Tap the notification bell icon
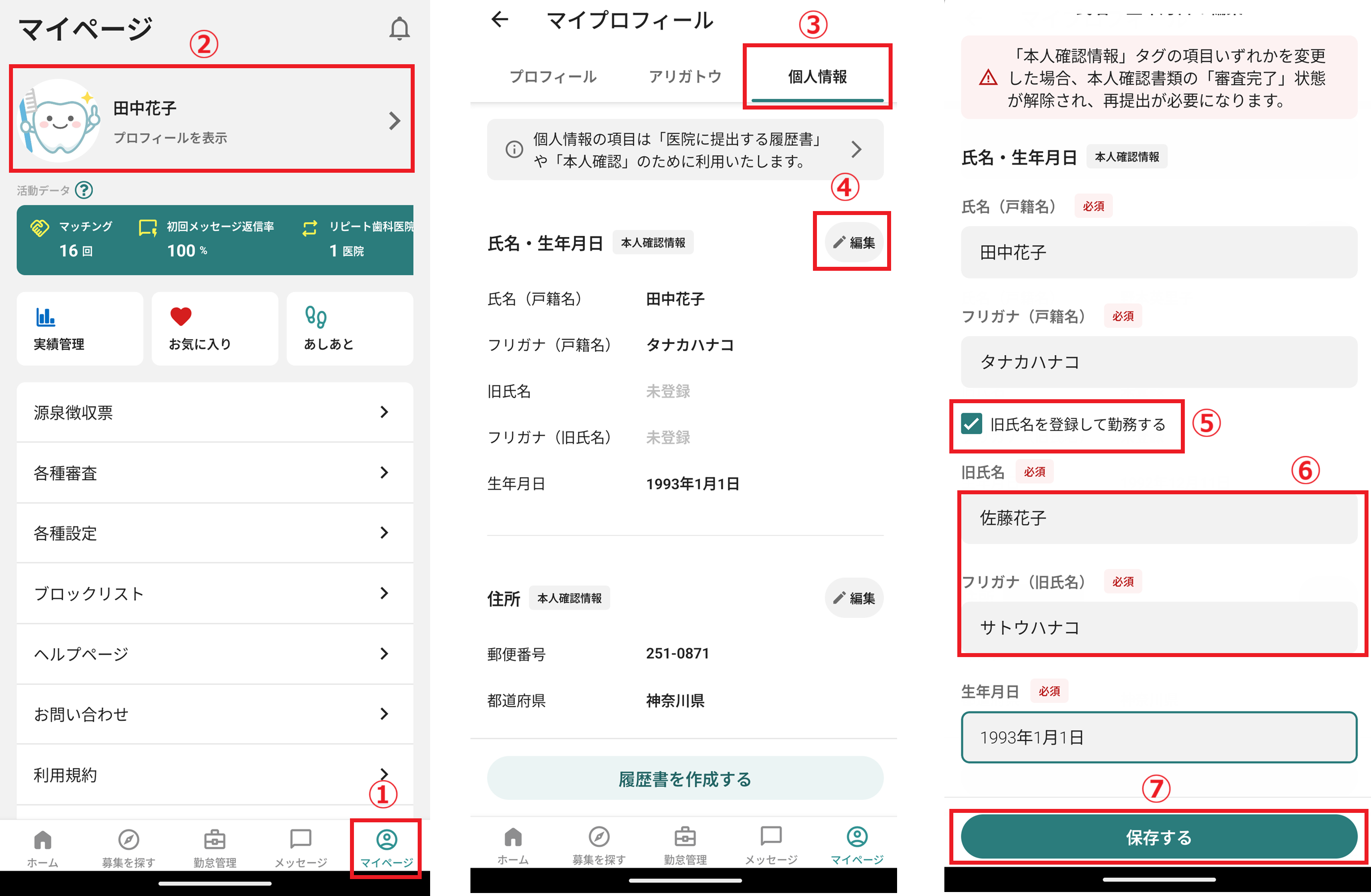The width and height of the screenshot is (1371, 896). pyautogui.click(x=399, y=28)
